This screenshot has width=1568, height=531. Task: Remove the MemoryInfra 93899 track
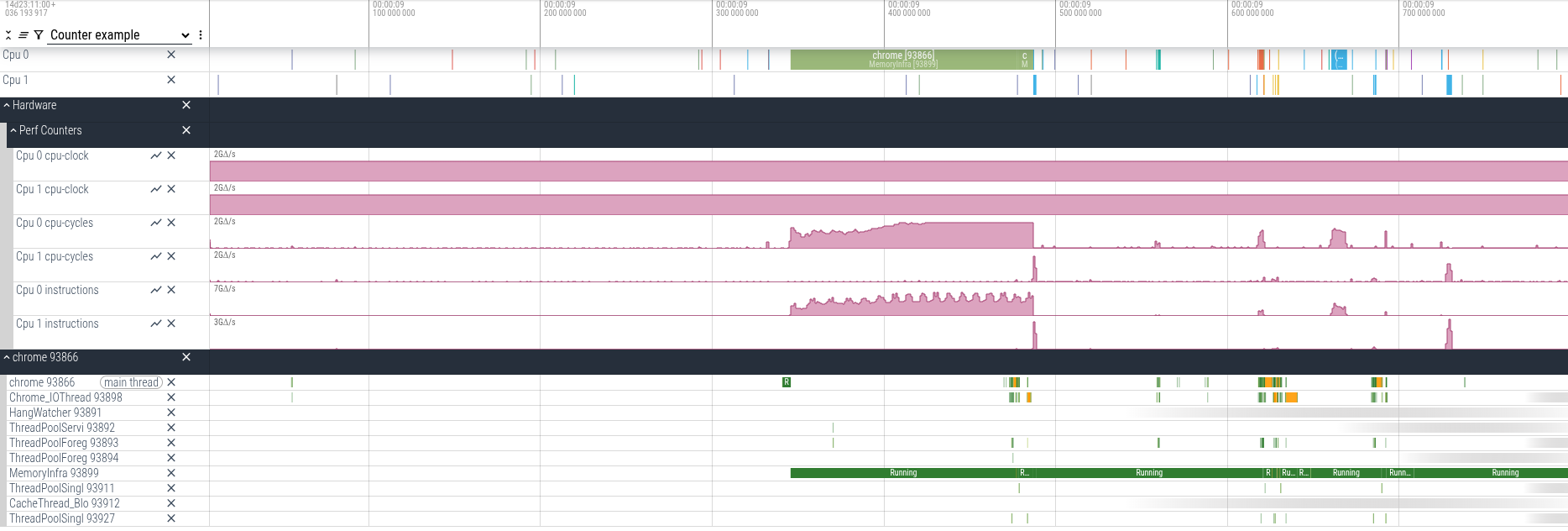click(171, 473)
